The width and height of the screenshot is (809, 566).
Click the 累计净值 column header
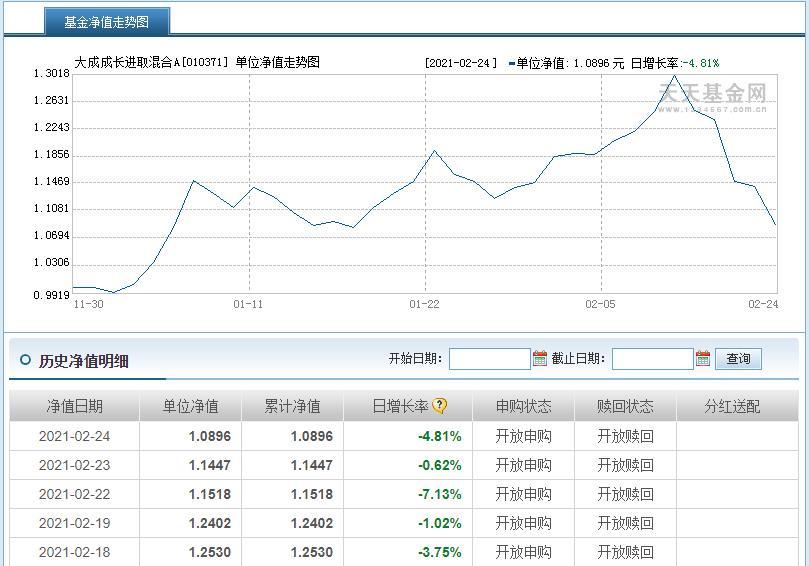(293, 406)
